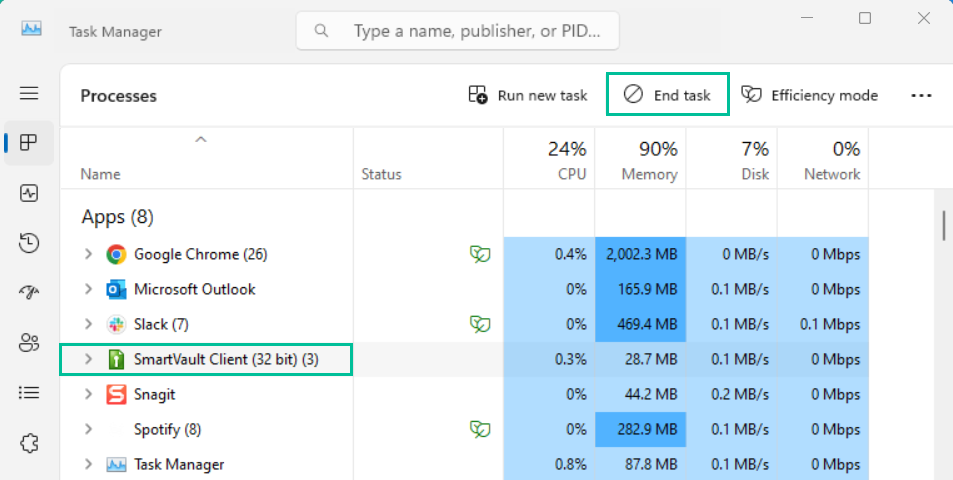The width and height of the screenshot is (953, 480).
Task: Focus the name, publisher, or PID search box
Action: tap(458, 30)
